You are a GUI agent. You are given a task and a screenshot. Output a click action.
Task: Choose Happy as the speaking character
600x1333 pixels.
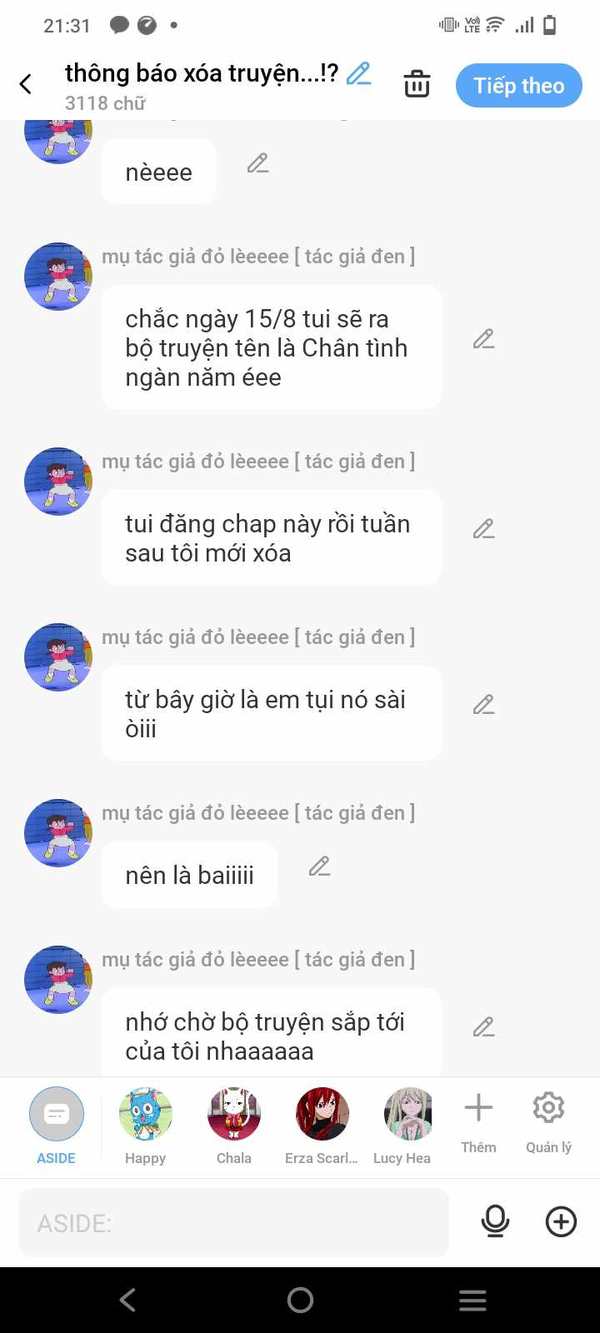point(145,1126)
